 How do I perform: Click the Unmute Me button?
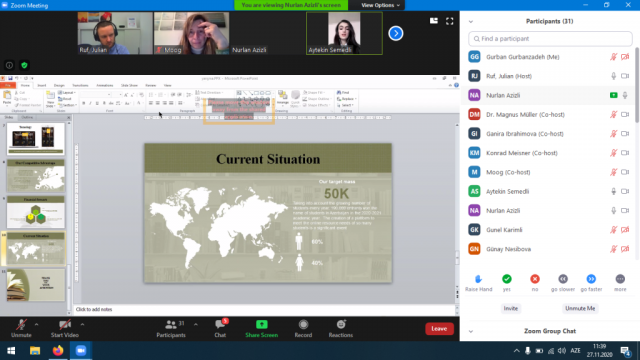click(580, 309)
